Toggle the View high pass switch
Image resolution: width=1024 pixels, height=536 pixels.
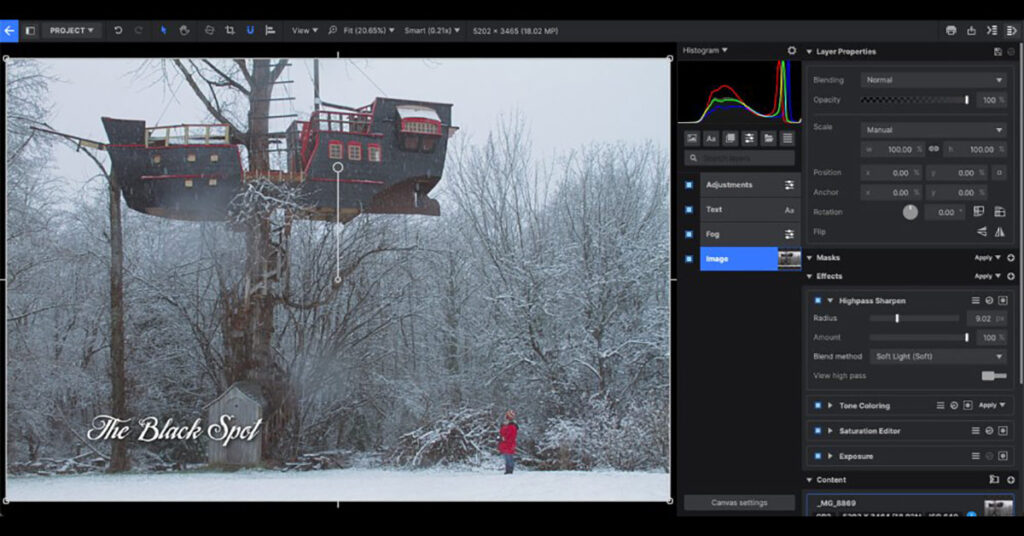pyautogui.click(x=994, y=376)
